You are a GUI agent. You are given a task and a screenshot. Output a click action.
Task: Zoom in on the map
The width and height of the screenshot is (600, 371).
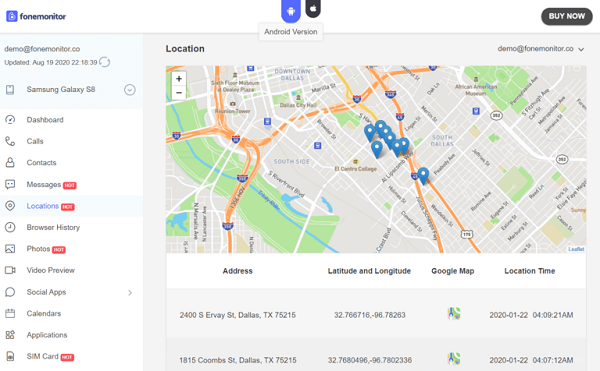click(x=179, y=79)
